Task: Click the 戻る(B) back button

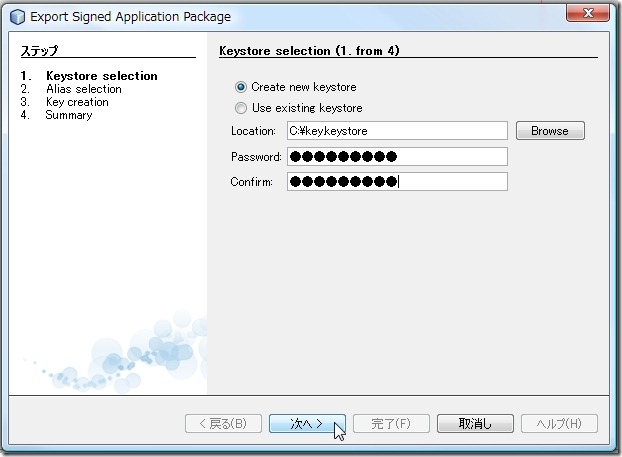Action: point(223,424)
